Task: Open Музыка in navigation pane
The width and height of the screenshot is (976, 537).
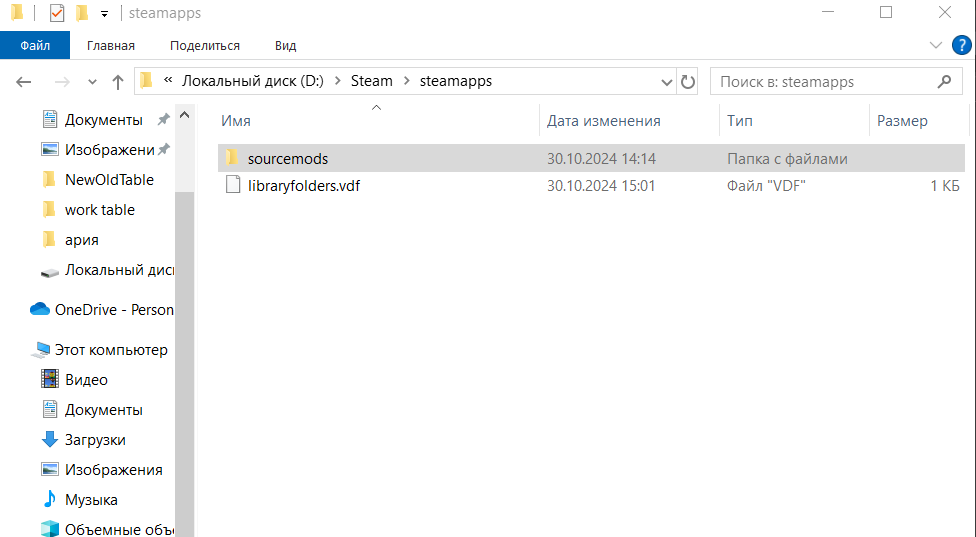Action: [x=91, y=500]
